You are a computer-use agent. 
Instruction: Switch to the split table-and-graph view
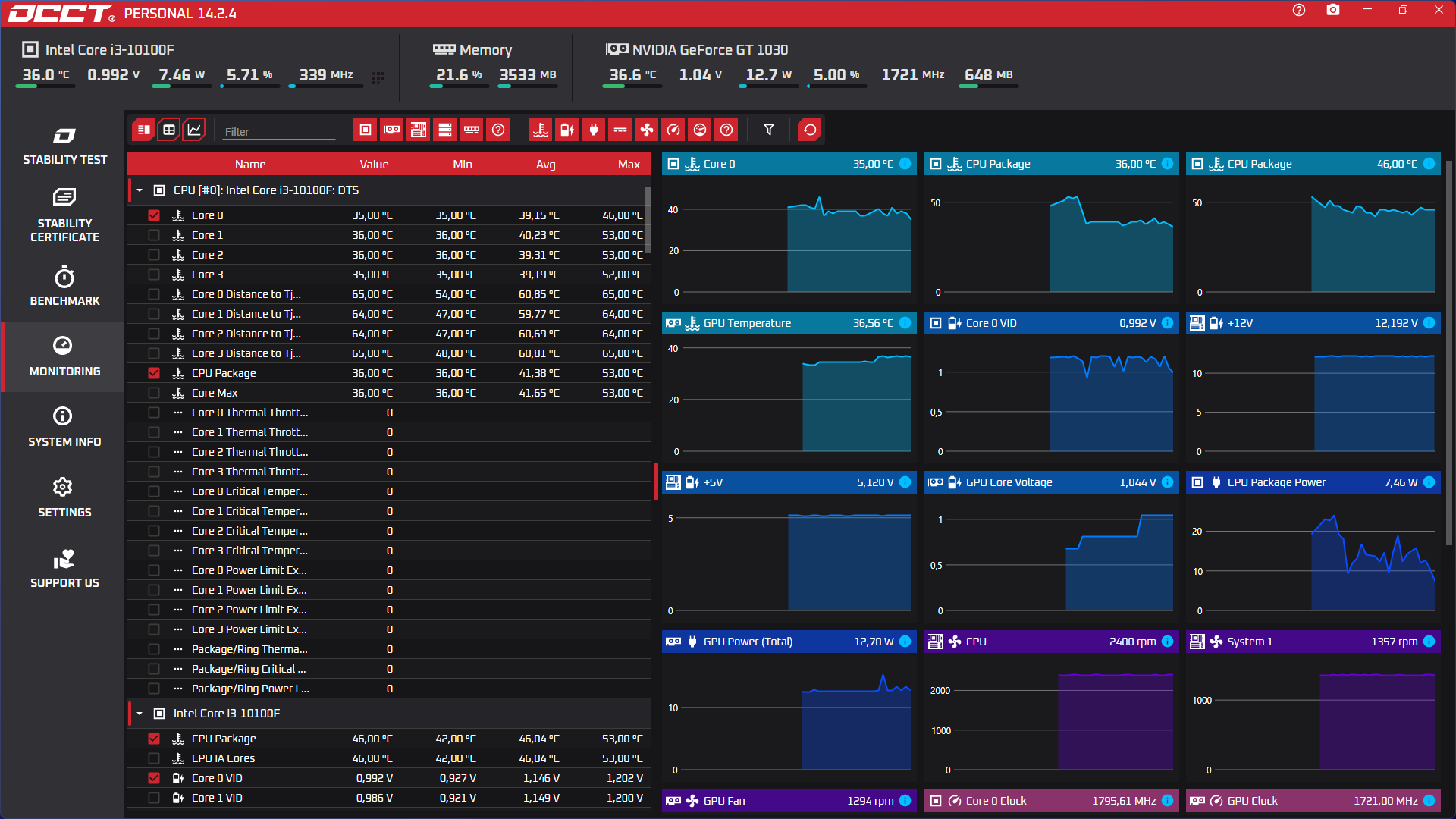(x=143, y=130)
